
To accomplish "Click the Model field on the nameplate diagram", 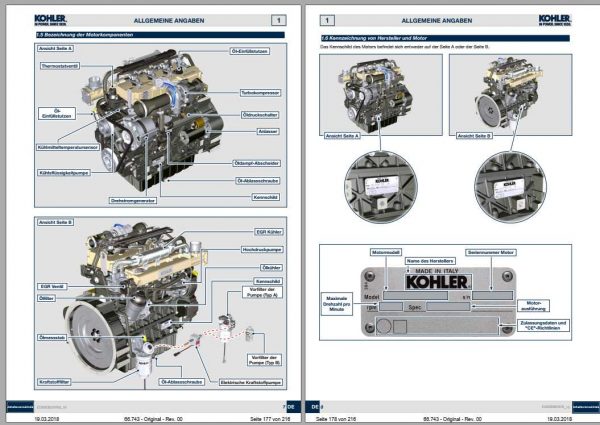I will pyautogui.click(x=416, y=296).
